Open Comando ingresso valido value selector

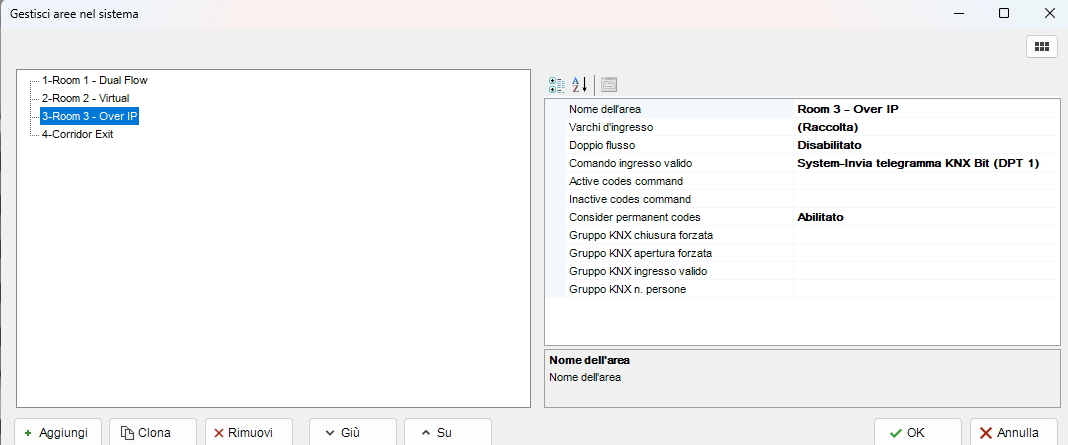tap(924, 163)
